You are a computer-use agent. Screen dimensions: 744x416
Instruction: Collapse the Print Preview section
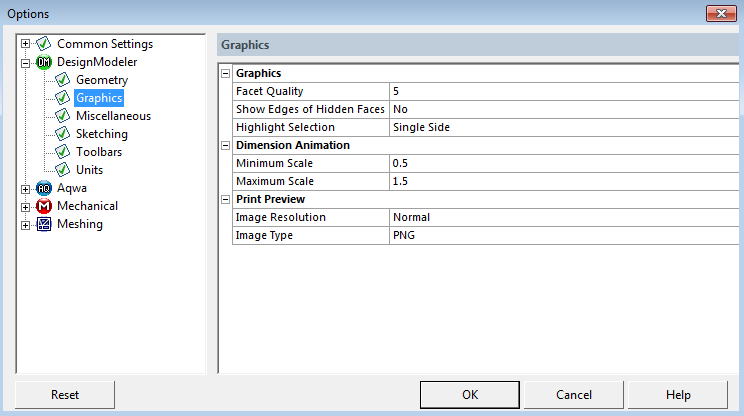pos(225,200)
